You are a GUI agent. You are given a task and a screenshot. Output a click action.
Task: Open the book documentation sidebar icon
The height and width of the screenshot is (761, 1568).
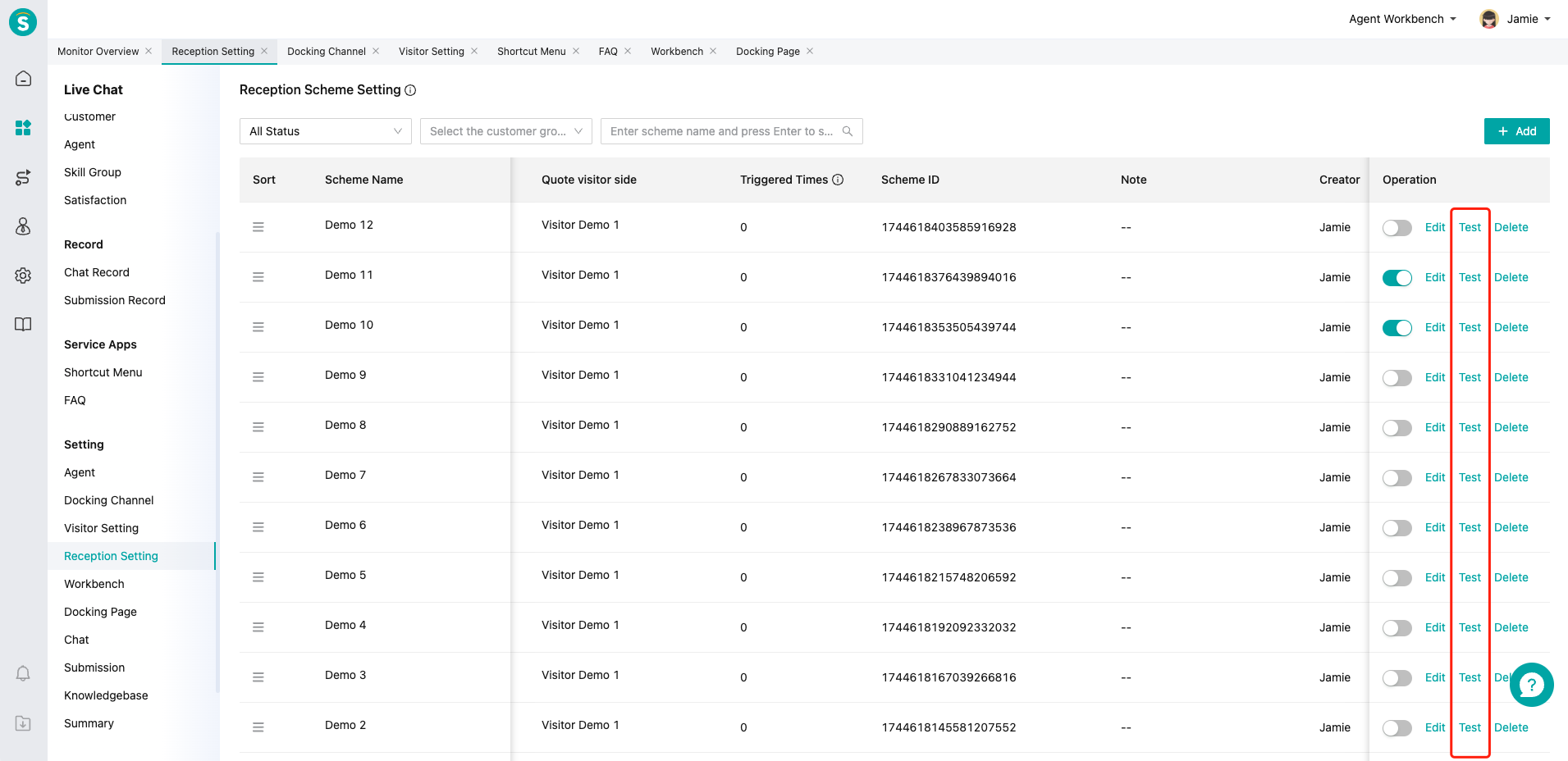23,324
